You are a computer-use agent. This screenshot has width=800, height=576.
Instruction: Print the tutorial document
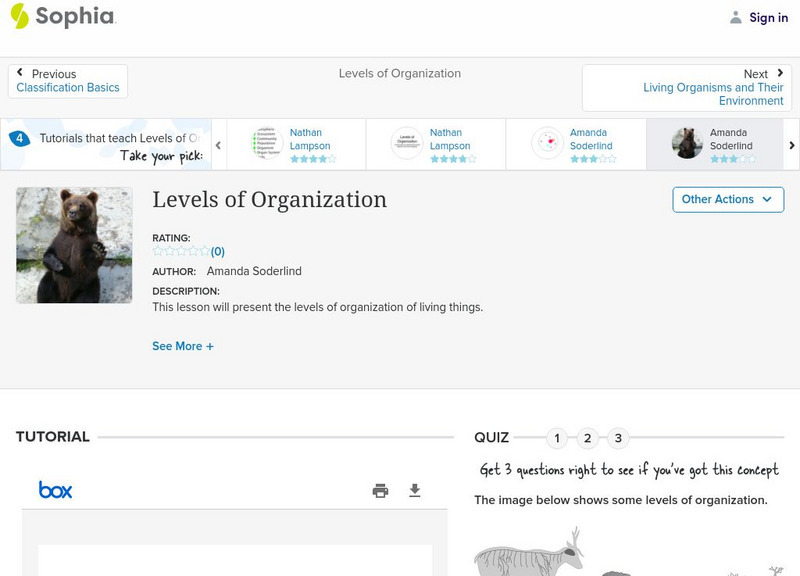pos(380,490)
